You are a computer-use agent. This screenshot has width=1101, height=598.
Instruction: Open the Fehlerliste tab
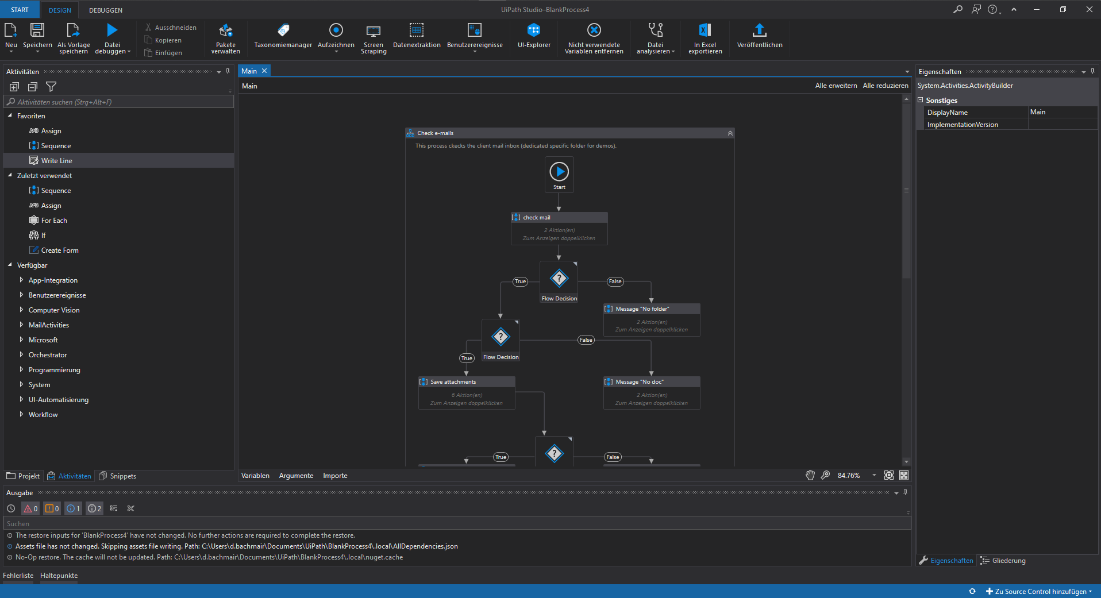(18, 576)
